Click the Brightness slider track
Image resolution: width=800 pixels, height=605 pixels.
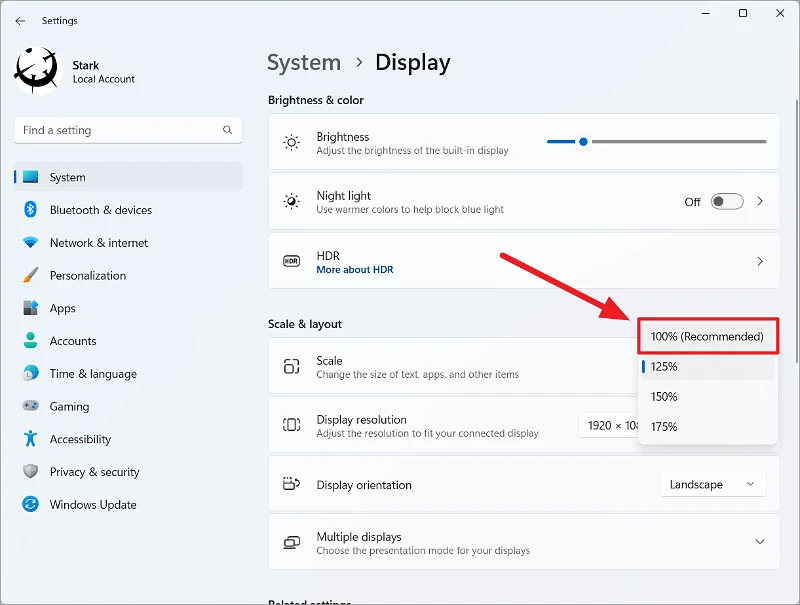(x=657, y=141)
